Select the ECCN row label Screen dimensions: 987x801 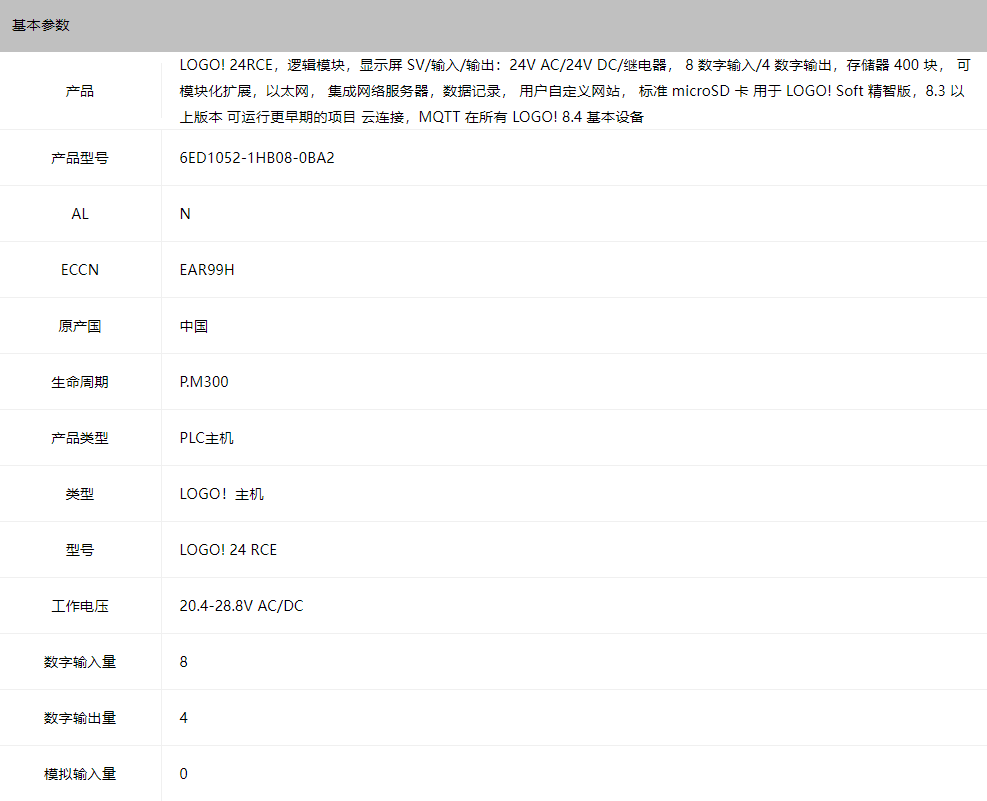(80, 270)
